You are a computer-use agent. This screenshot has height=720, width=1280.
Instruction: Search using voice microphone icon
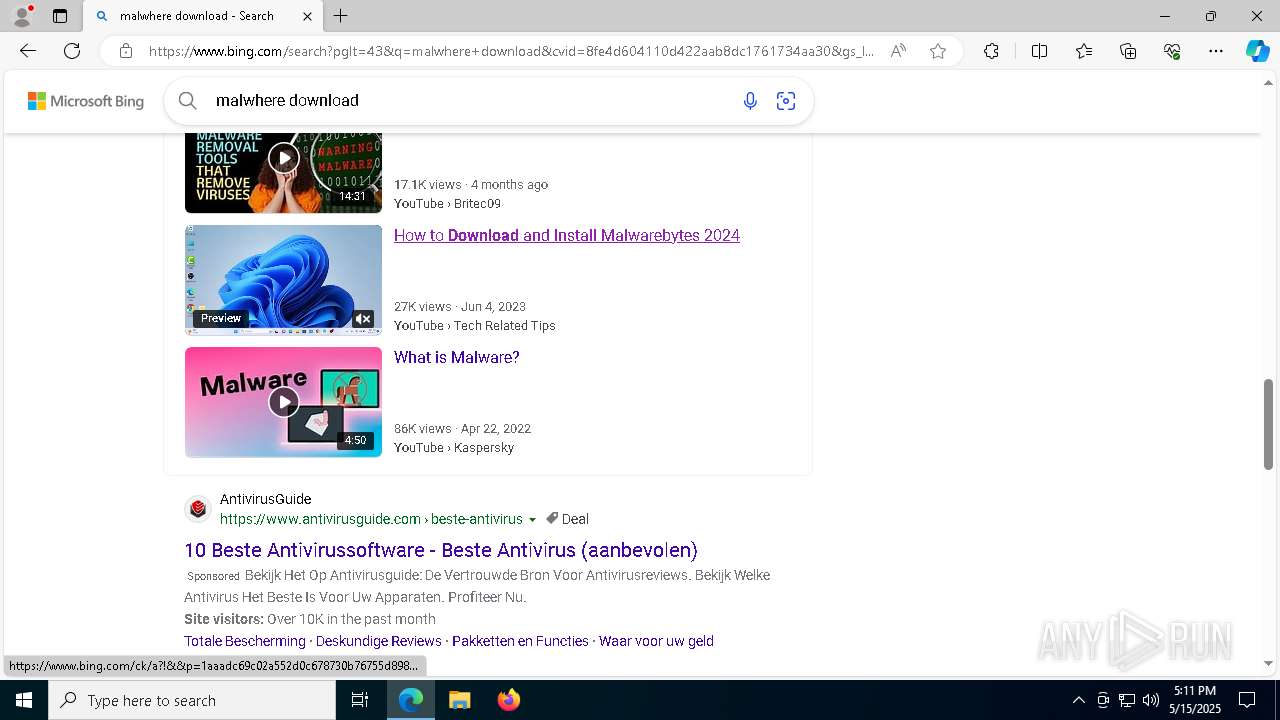750,100
